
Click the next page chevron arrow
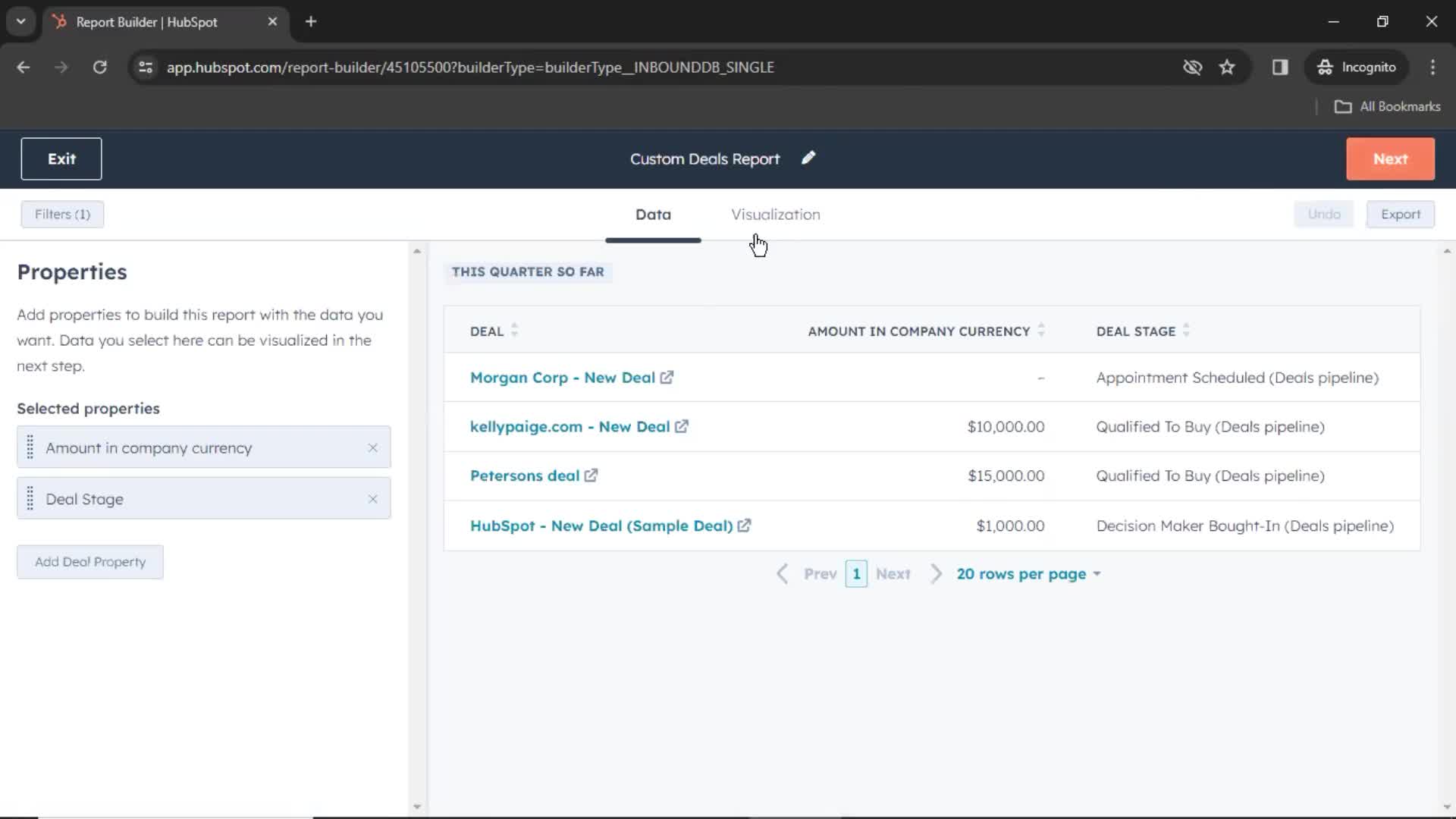(x=937, y=574)
